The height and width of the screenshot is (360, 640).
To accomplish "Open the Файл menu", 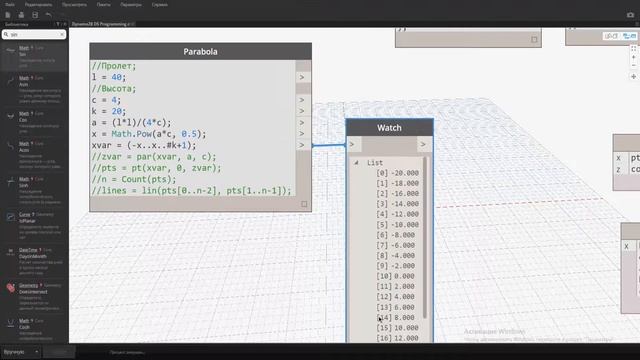I will coord(10,4).
